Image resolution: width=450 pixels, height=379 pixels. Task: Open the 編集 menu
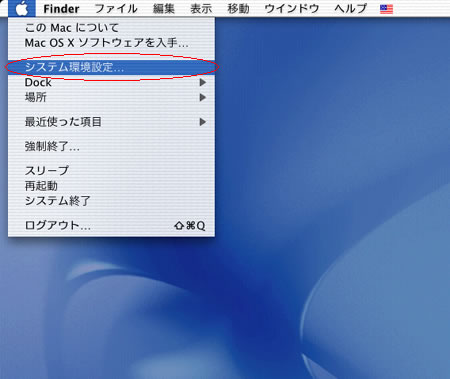[164, 9]
